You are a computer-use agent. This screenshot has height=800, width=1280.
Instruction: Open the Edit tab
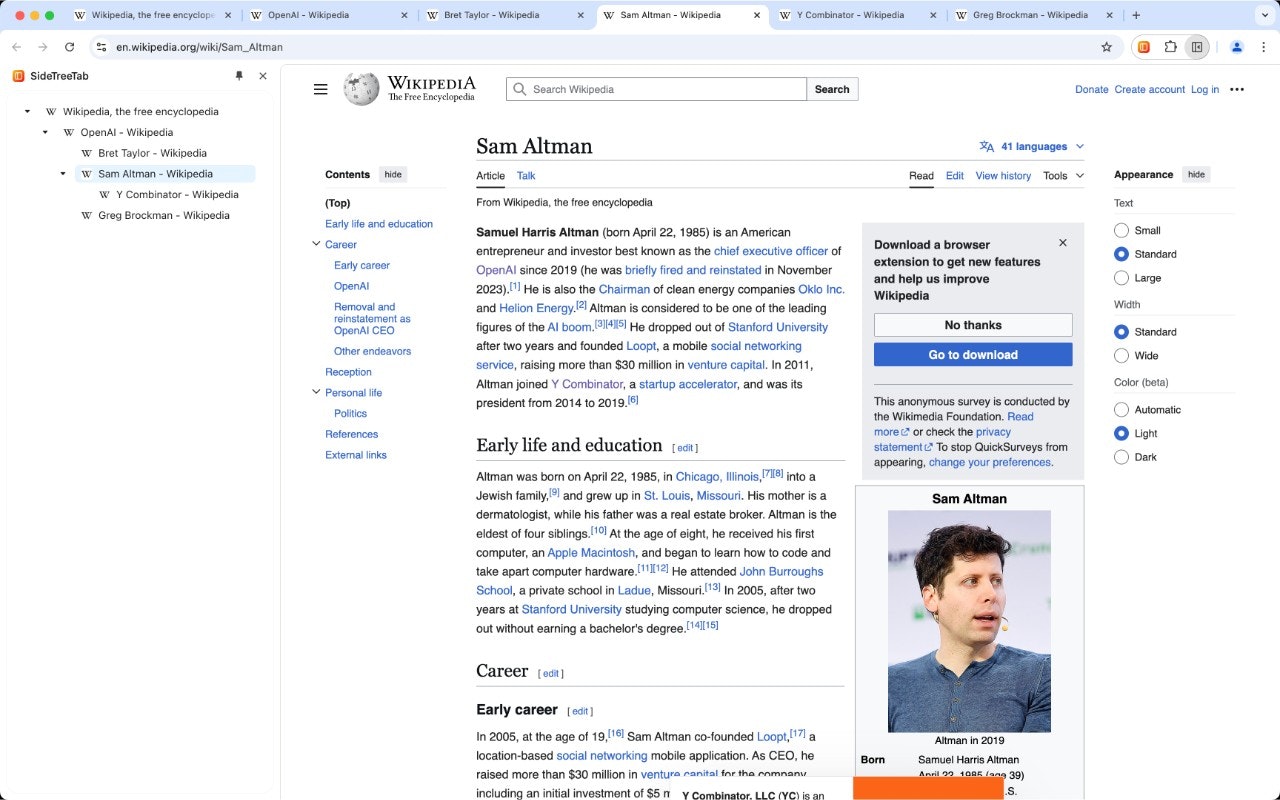point(955,176)
